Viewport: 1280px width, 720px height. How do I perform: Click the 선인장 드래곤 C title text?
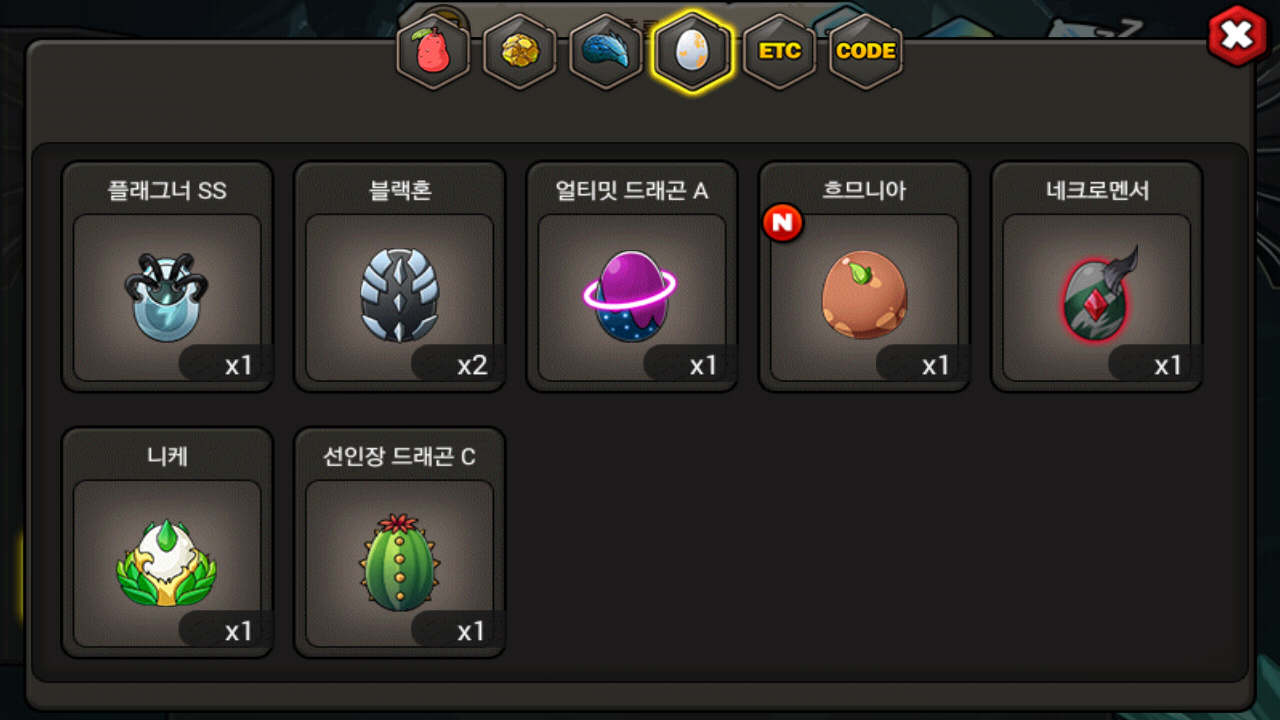[x=399, y=457]
